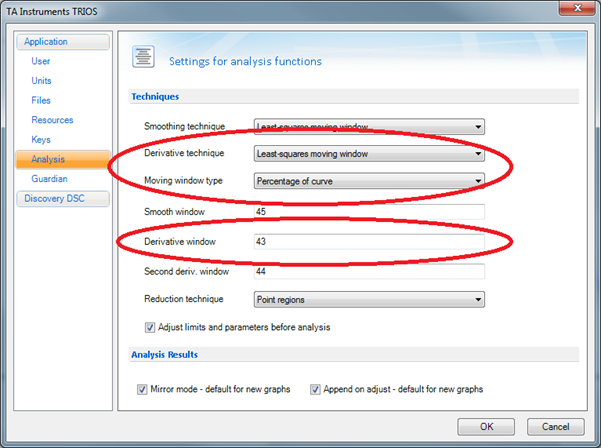
Task: Open the Reduction technique dropdown
Action: tap(369, 299)
